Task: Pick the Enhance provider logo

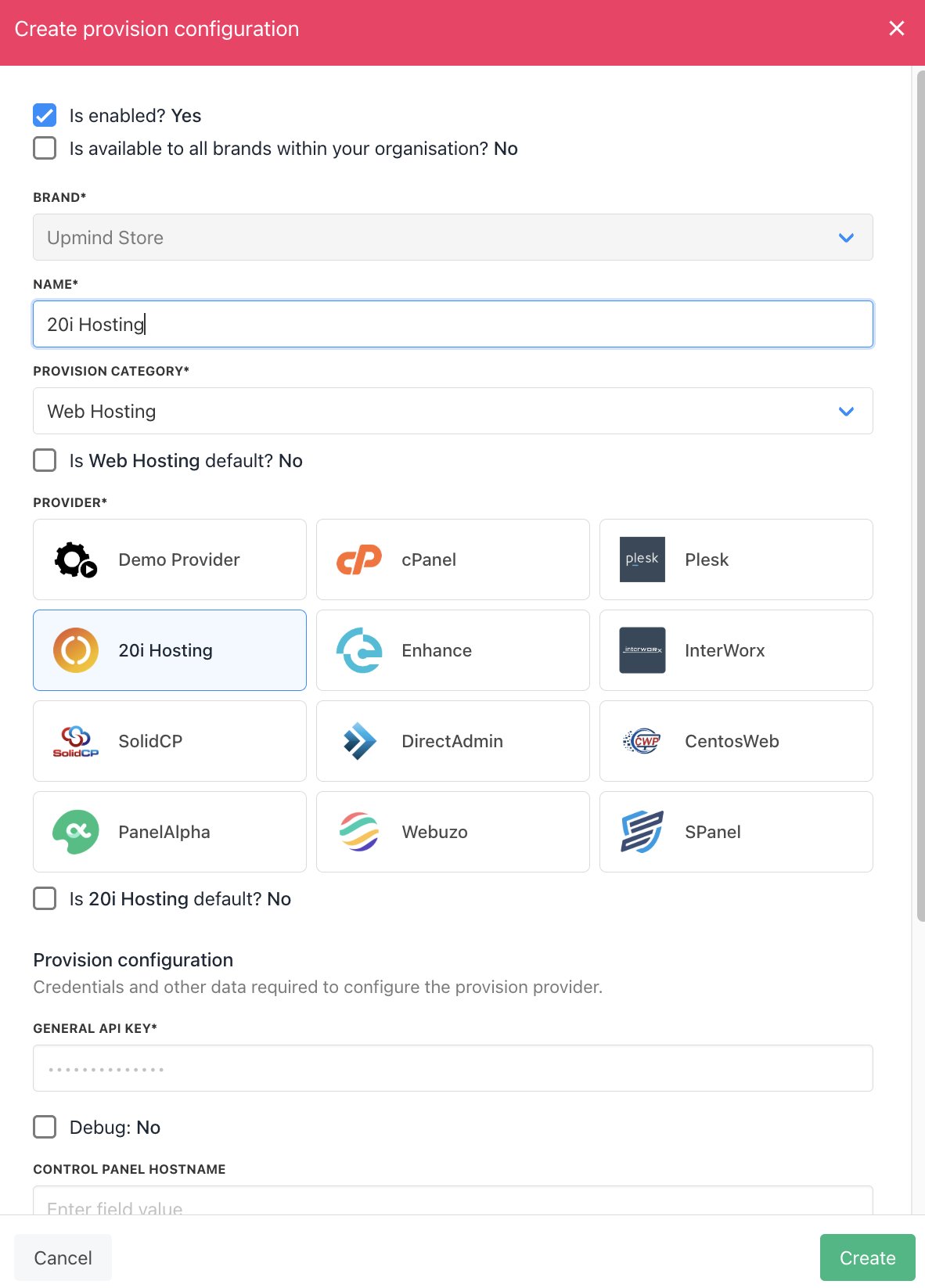Action: (x=359, y=650)
